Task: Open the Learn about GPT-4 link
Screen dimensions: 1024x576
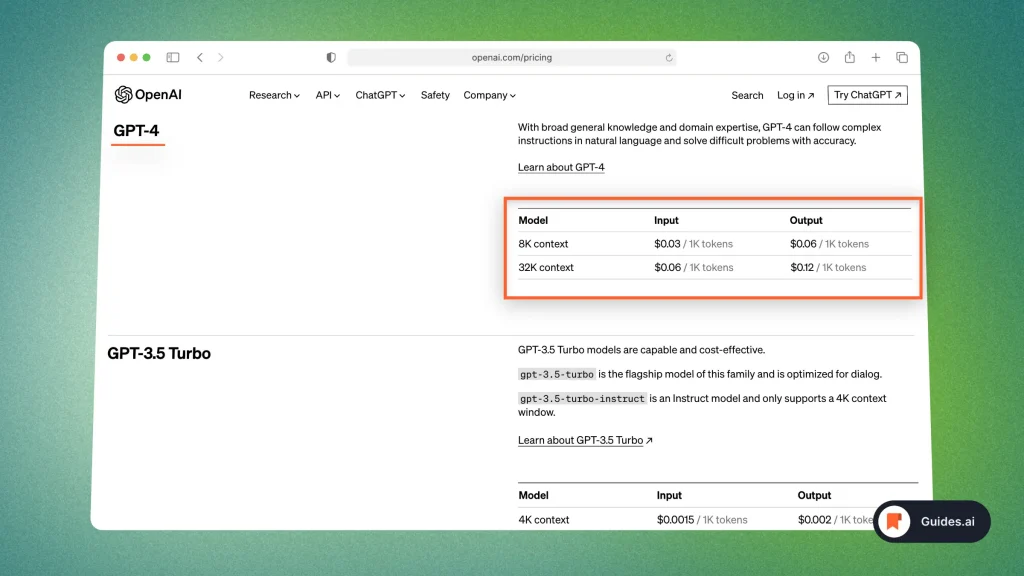Action: tap(561, 167)
